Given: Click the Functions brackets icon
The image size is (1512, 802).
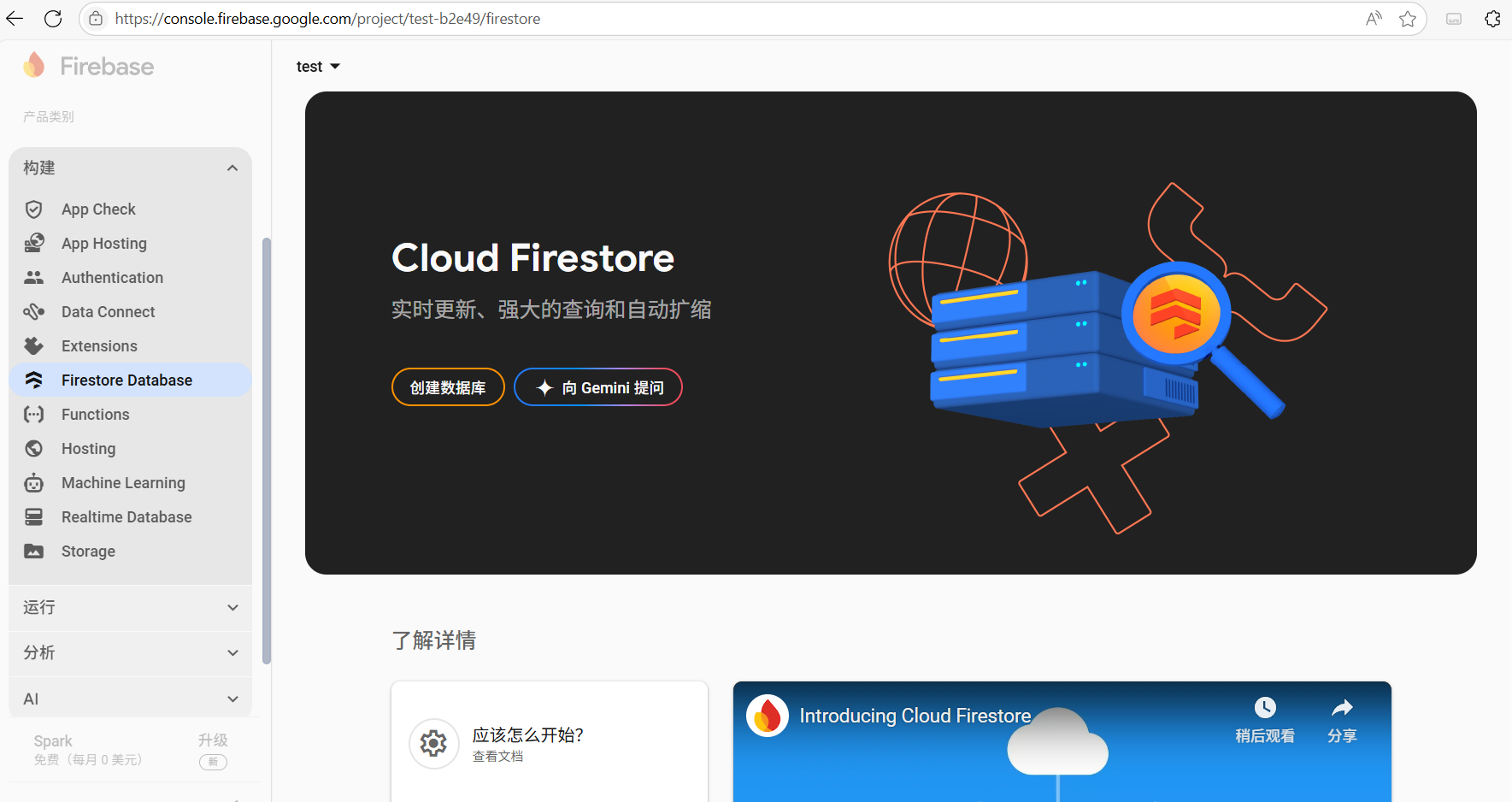Looking at the screenshot, I should coord(34,415).
